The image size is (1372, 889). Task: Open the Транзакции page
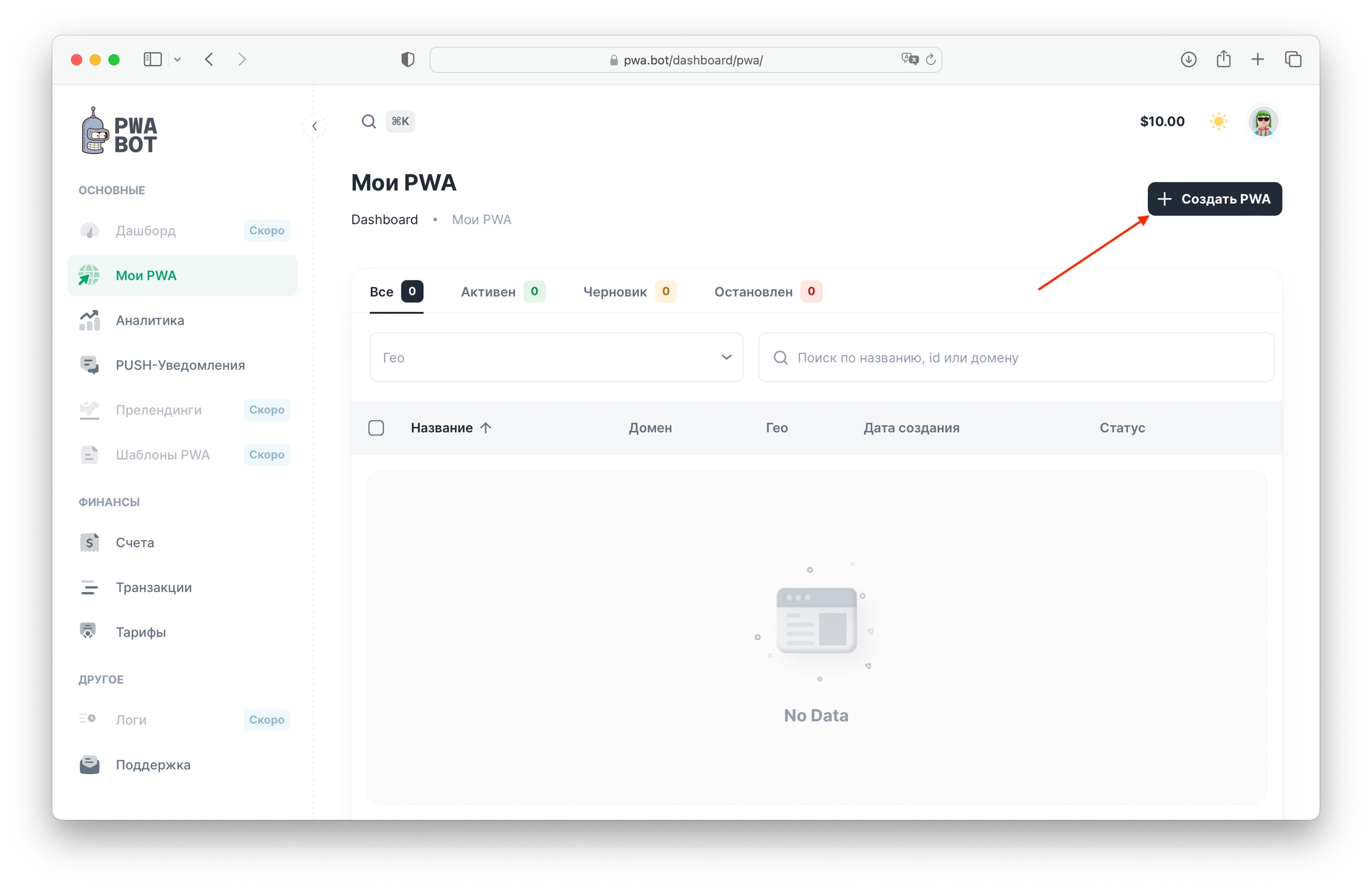click(x=154, y=587)
